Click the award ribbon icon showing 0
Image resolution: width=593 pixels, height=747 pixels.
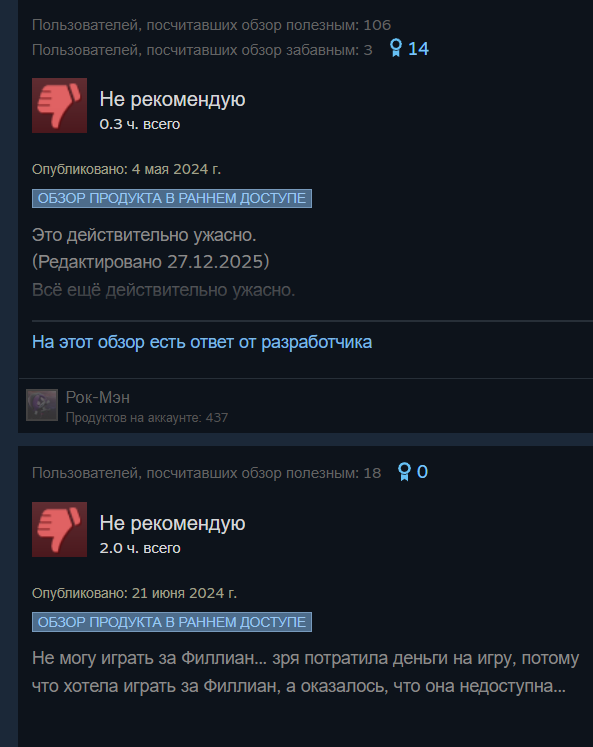(x=404, y=472)
